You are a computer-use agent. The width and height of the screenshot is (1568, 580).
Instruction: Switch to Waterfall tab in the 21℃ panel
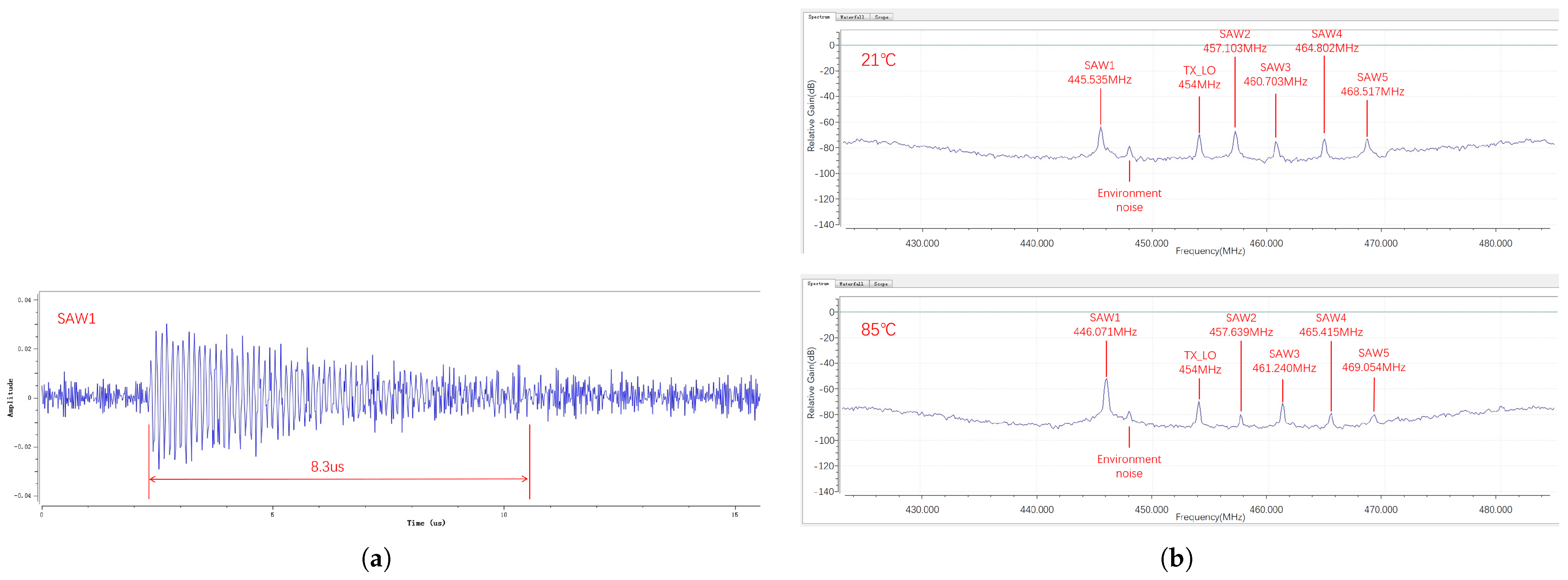(x=852, y=17)
